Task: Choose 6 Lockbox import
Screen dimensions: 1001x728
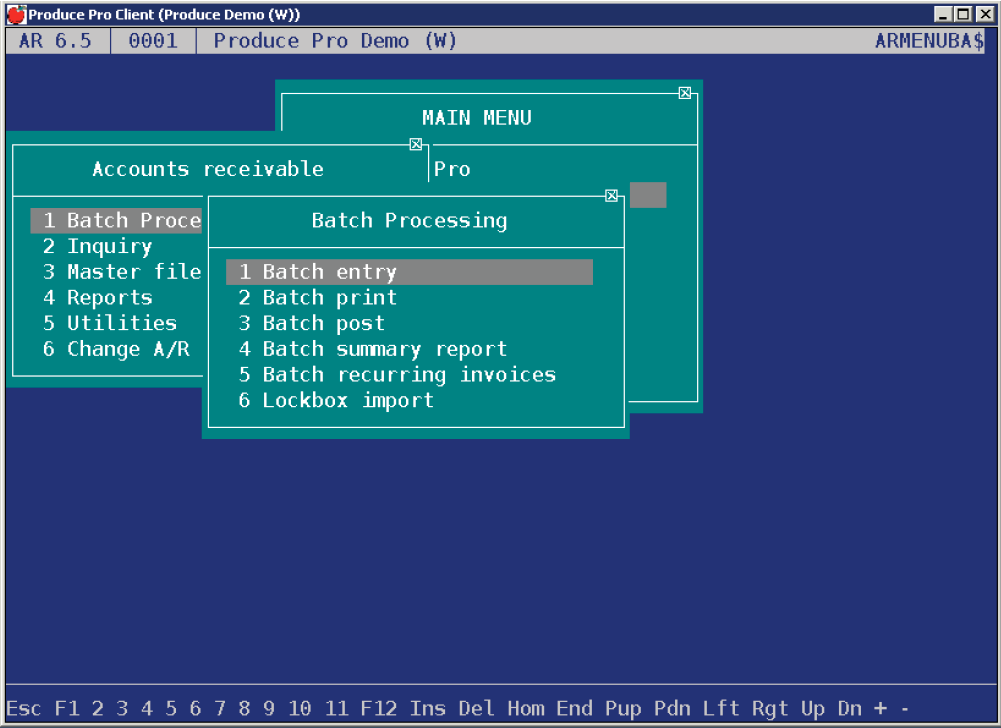Action: click(336, 400)
